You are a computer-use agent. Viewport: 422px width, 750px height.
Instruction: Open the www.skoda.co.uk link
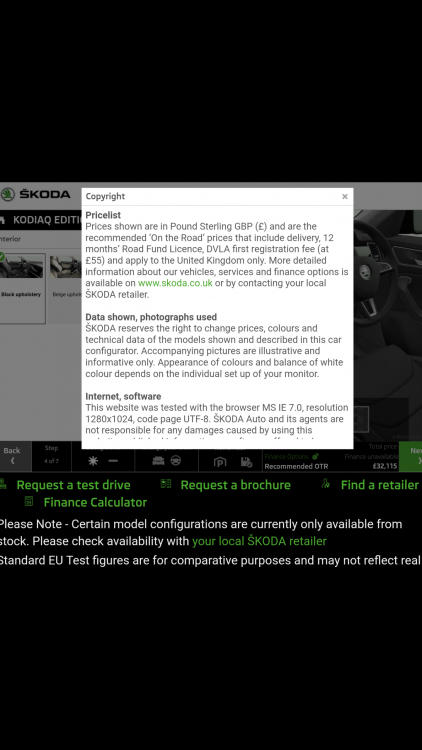coord(175,283)
